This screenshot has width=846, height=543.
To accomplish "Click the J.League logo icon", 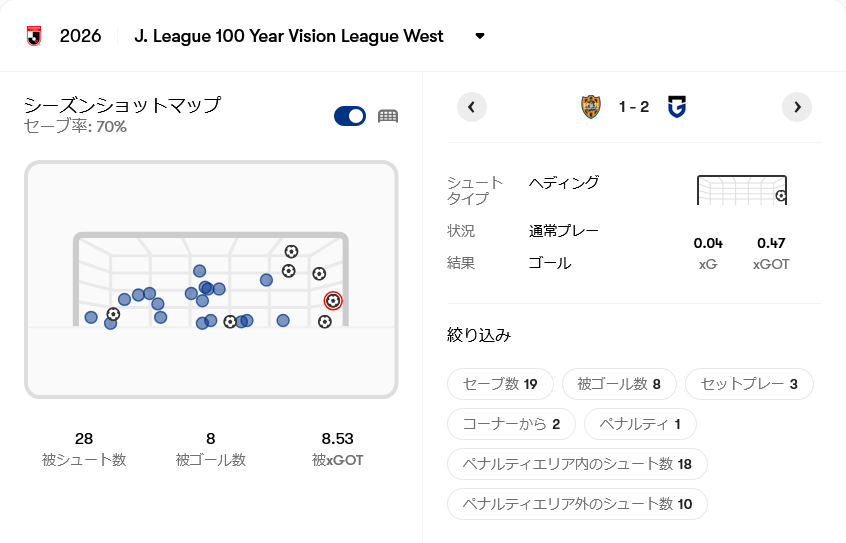I will tap(34, 36).
